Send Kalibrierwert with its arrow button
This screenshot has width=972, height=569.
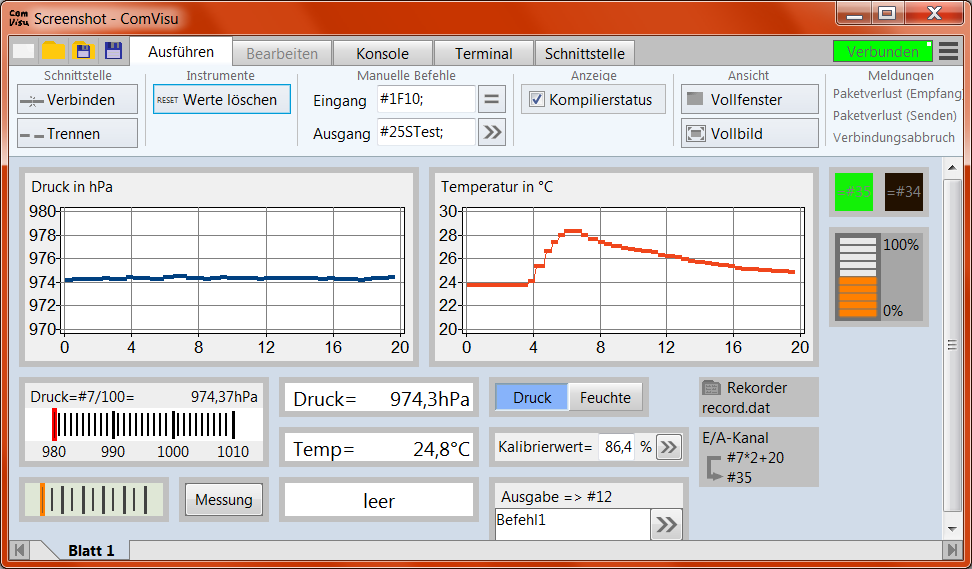click(668, 447)
